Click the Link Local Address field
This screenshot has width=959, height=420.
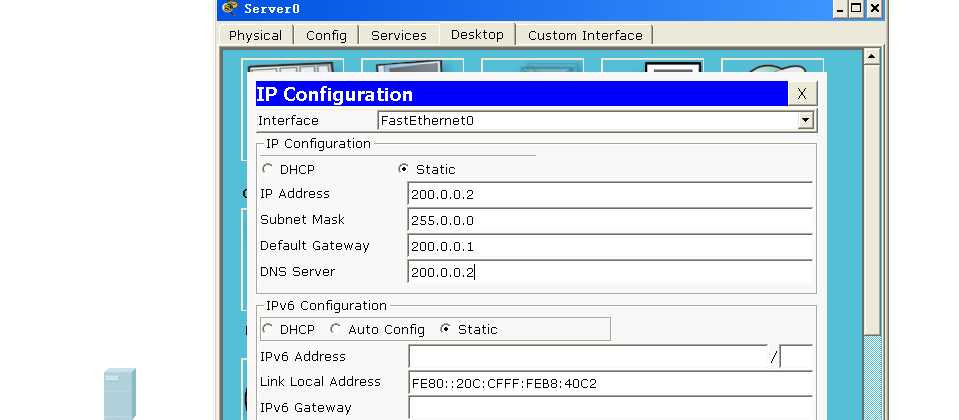click(610, 384)
